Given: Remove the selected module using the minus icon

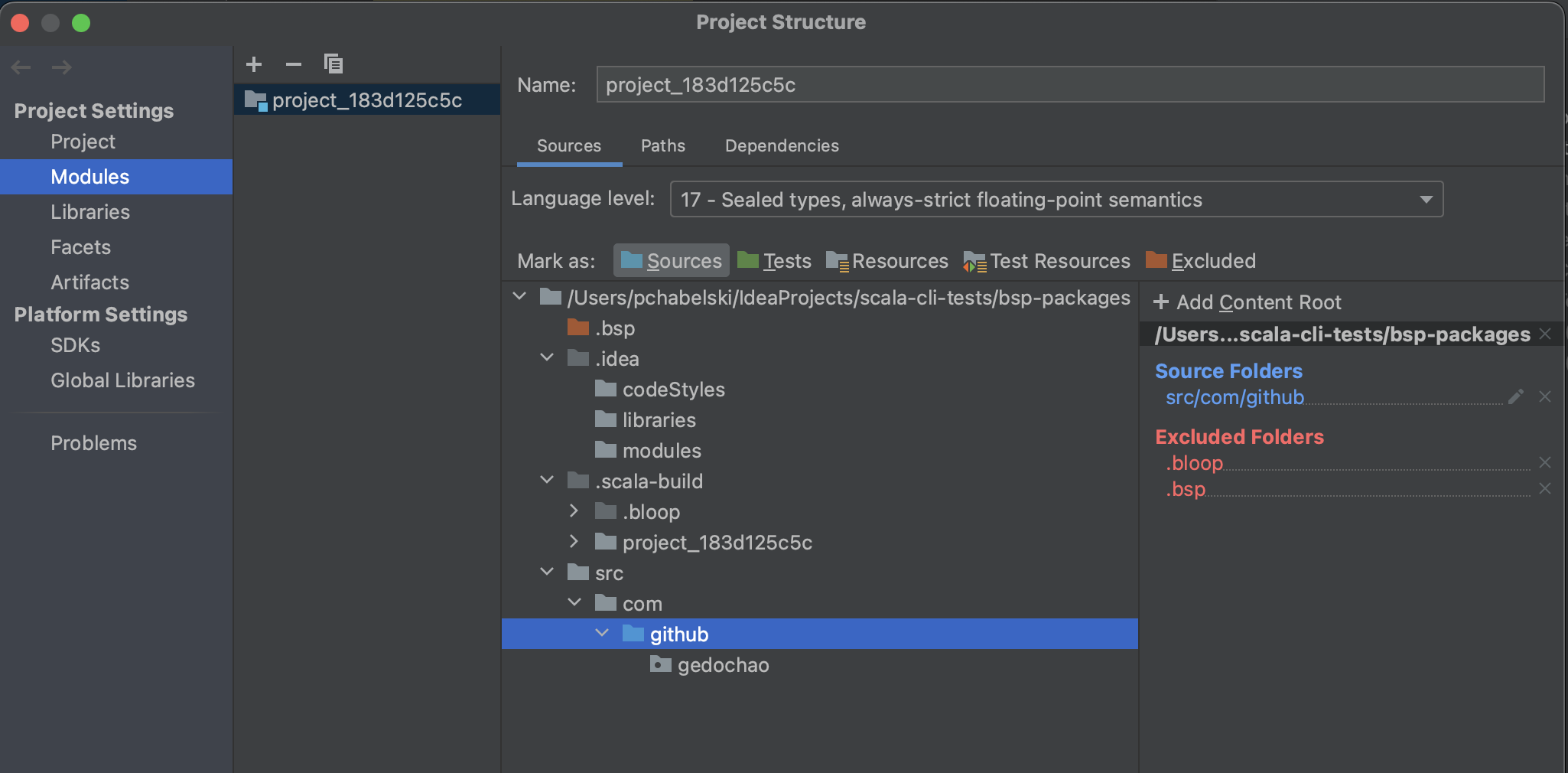Looking at the screenshot, I should coord(293,64).
